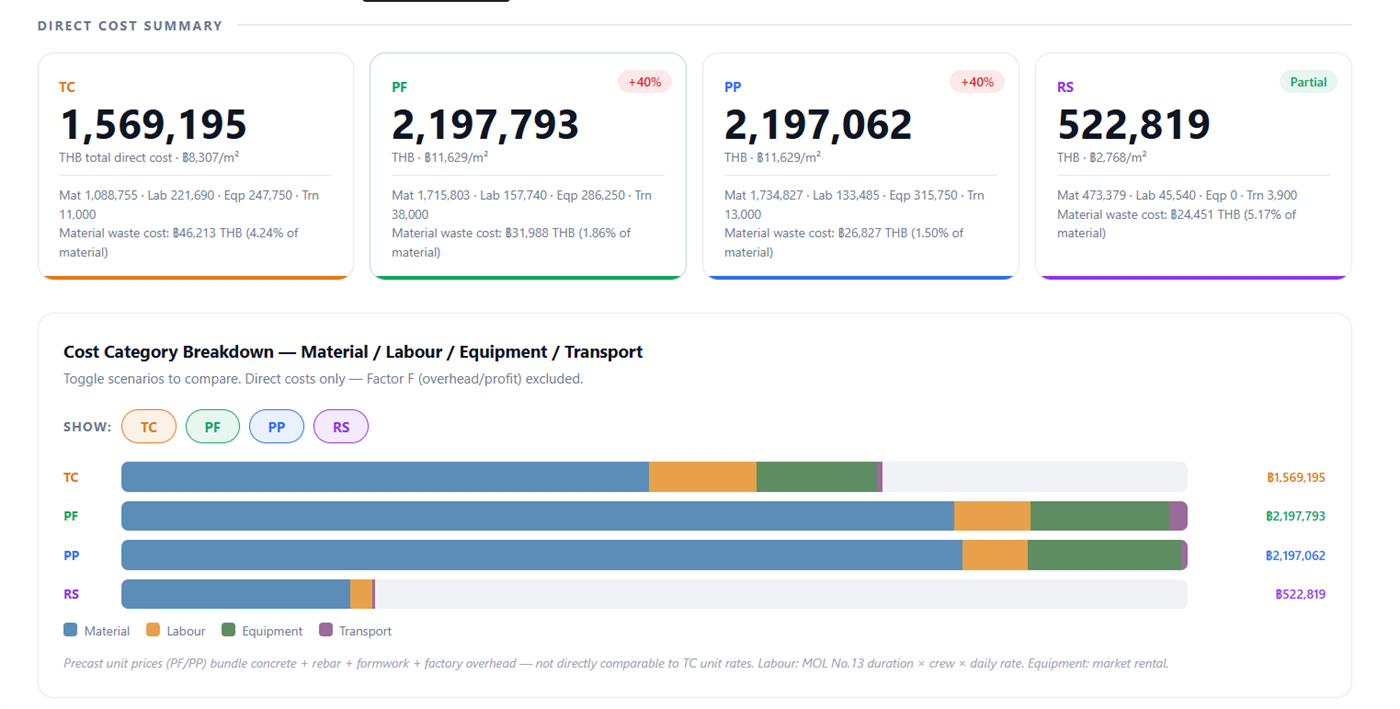This screenshot has height=709, width=1400.
Task: Click the TC bar material segment
Action: [385, 477]
